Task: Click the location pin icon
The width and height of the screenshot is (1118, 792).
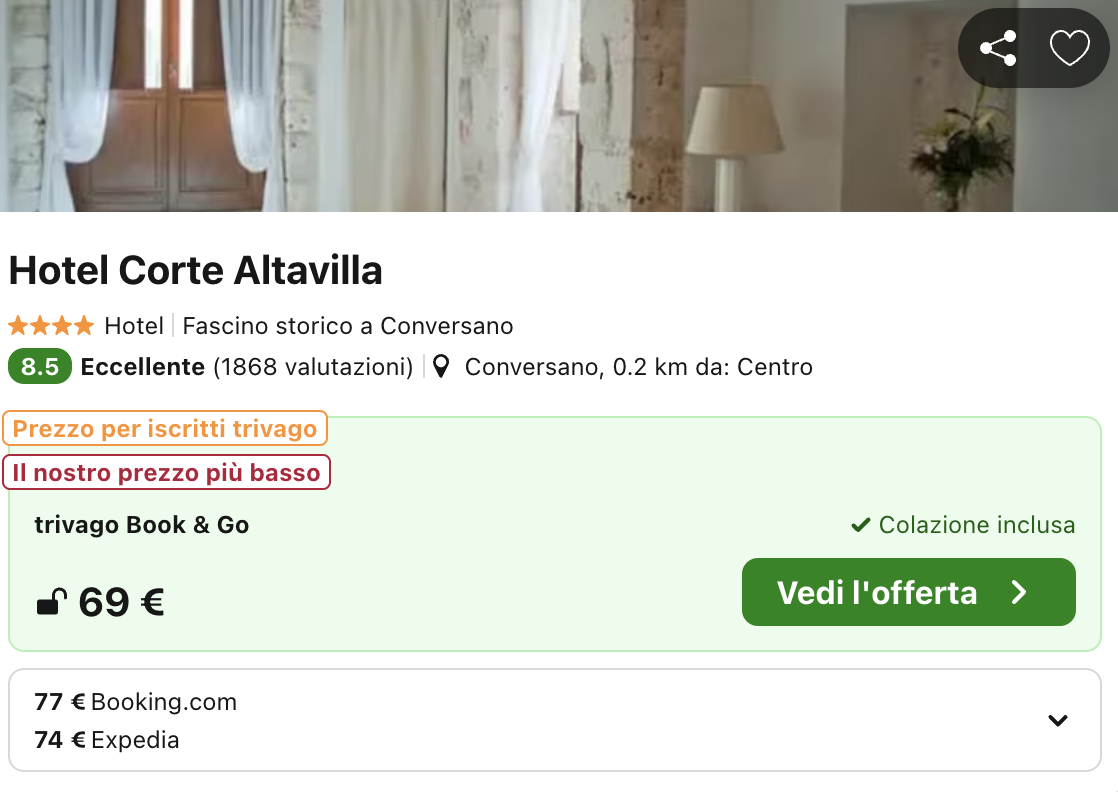Action: [441, 367]
